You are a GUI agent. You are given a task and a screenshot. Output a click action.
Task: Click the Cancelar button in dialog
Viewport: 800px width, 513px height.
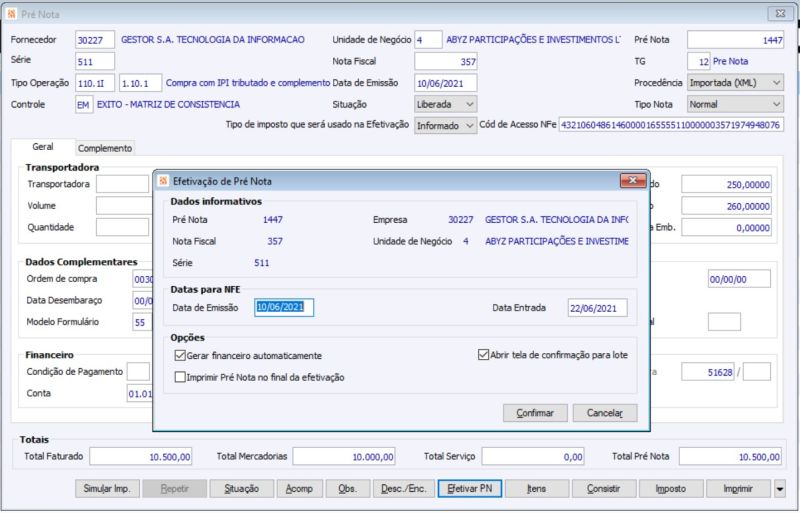point(605,413)
